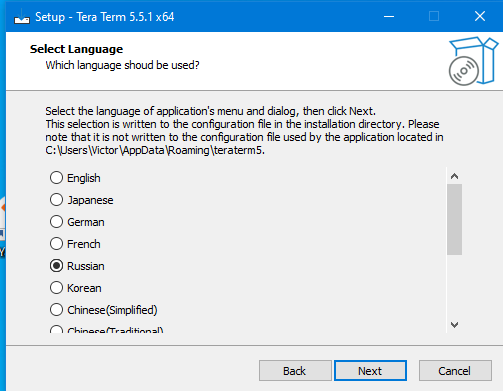Click 'Which language shoud be used?' text

coord(122,65)
